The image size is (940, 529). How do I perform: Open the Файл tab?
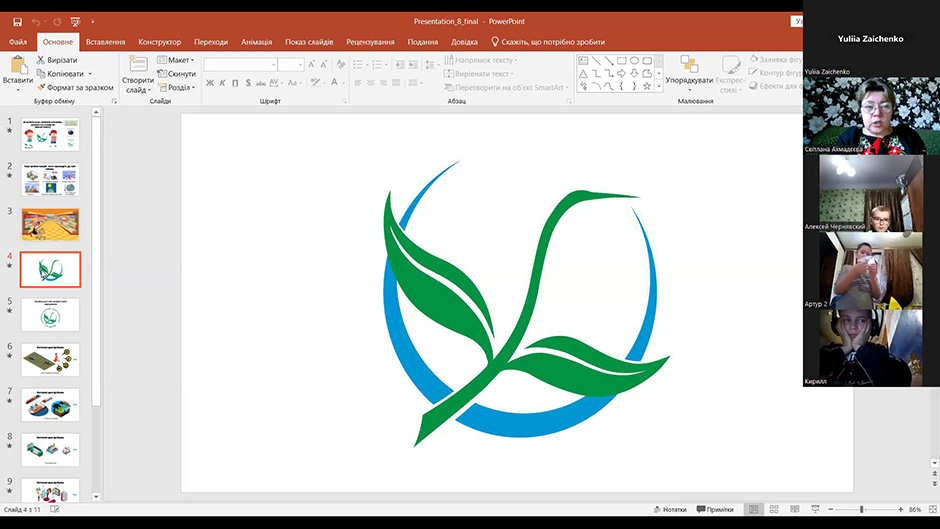pyautogui.click(x=18, y=42)
